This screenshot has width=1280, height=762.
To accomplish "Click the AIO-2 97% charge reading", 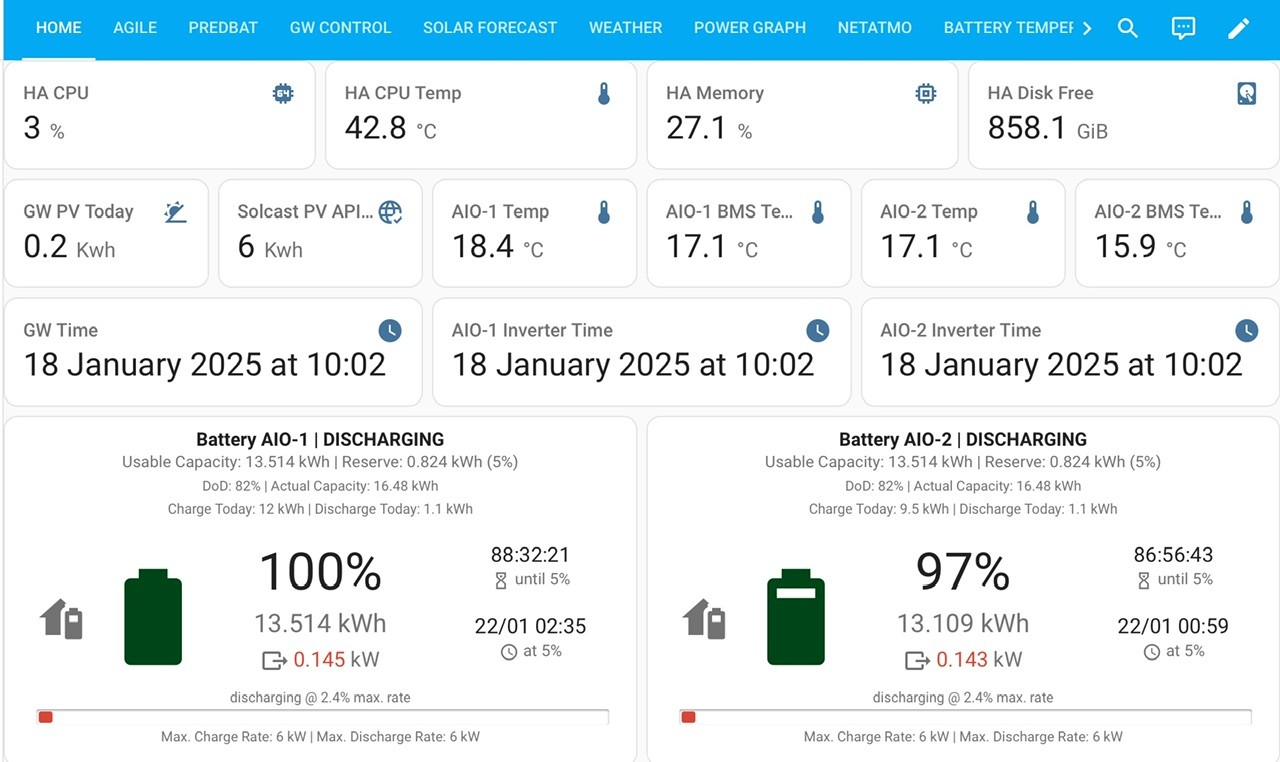I will pos(963,571).
